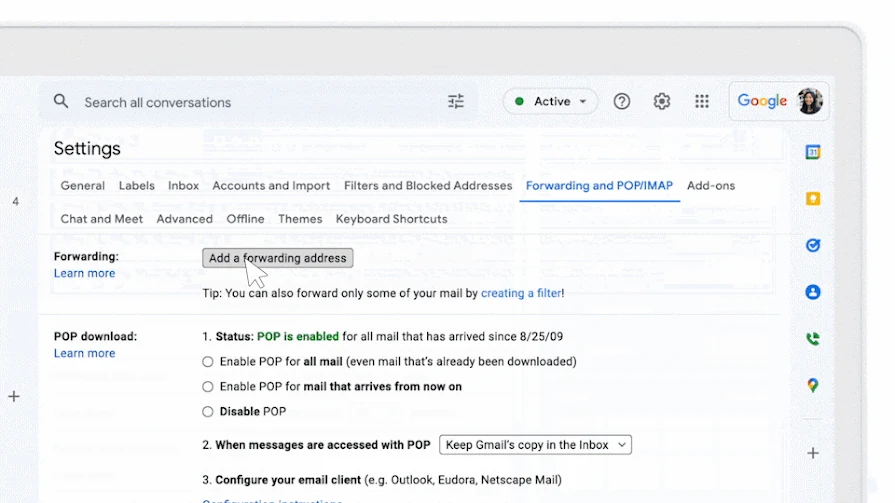Click the Settings heading text

(x=87, y=148)
